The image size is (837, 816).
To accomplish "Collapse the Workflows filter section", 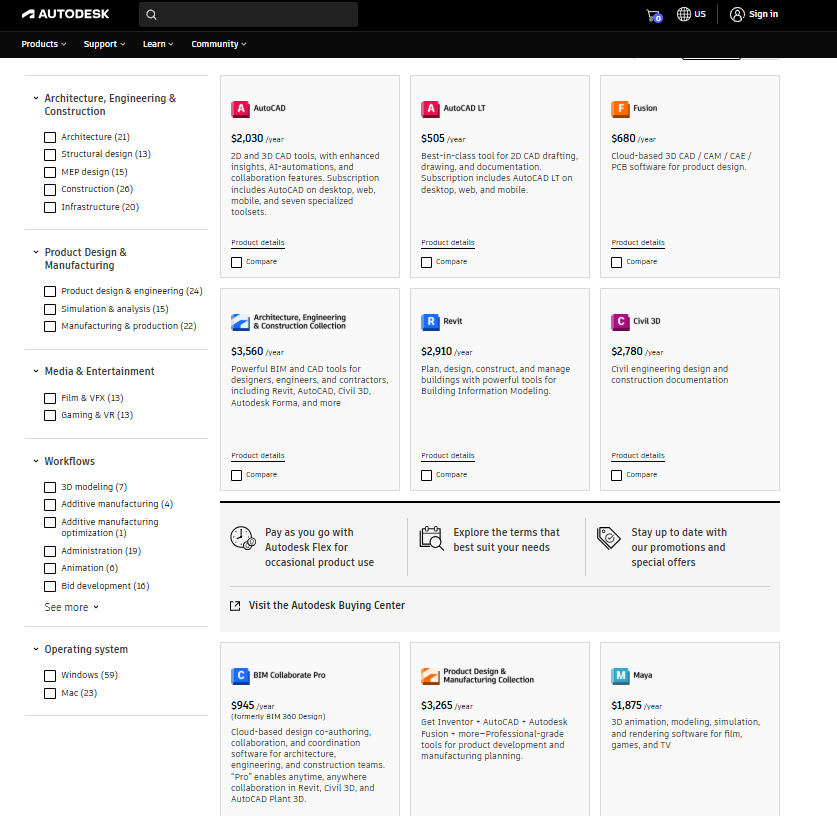I will [x=36, y=461].
